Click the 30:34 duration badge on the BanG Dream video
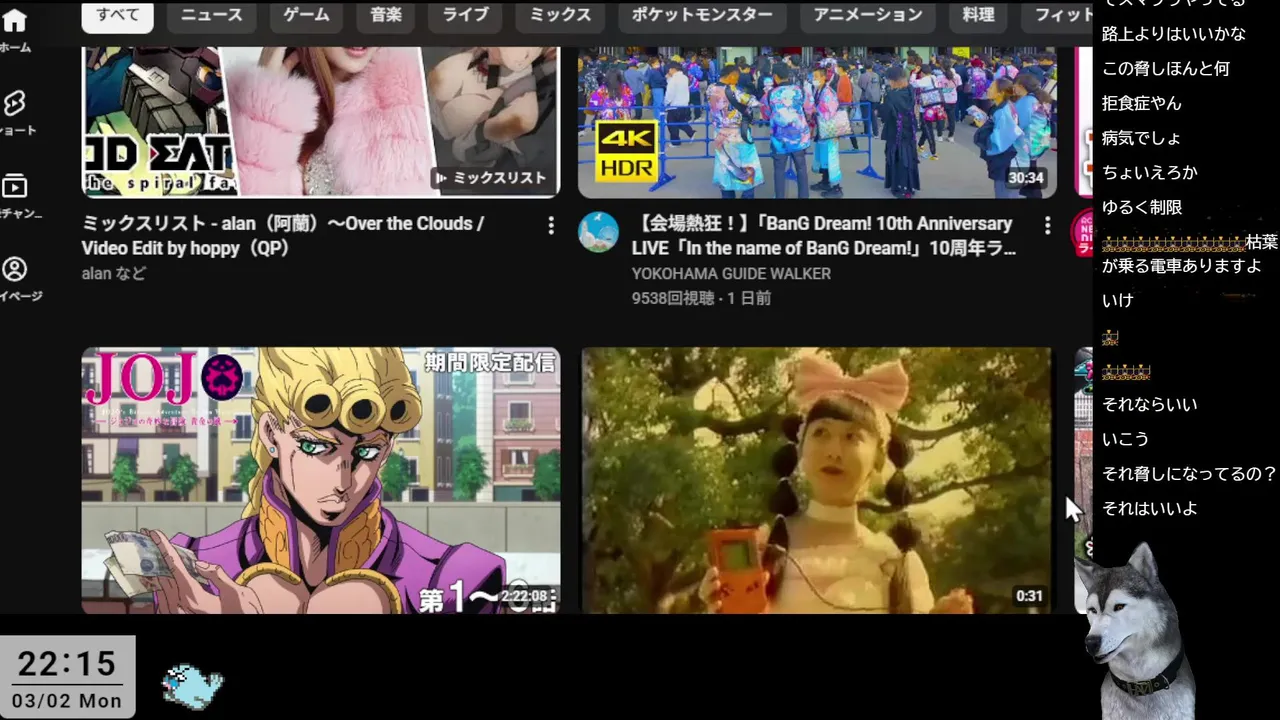This screenshot has width=1280, height=720. coord(1026,178)
